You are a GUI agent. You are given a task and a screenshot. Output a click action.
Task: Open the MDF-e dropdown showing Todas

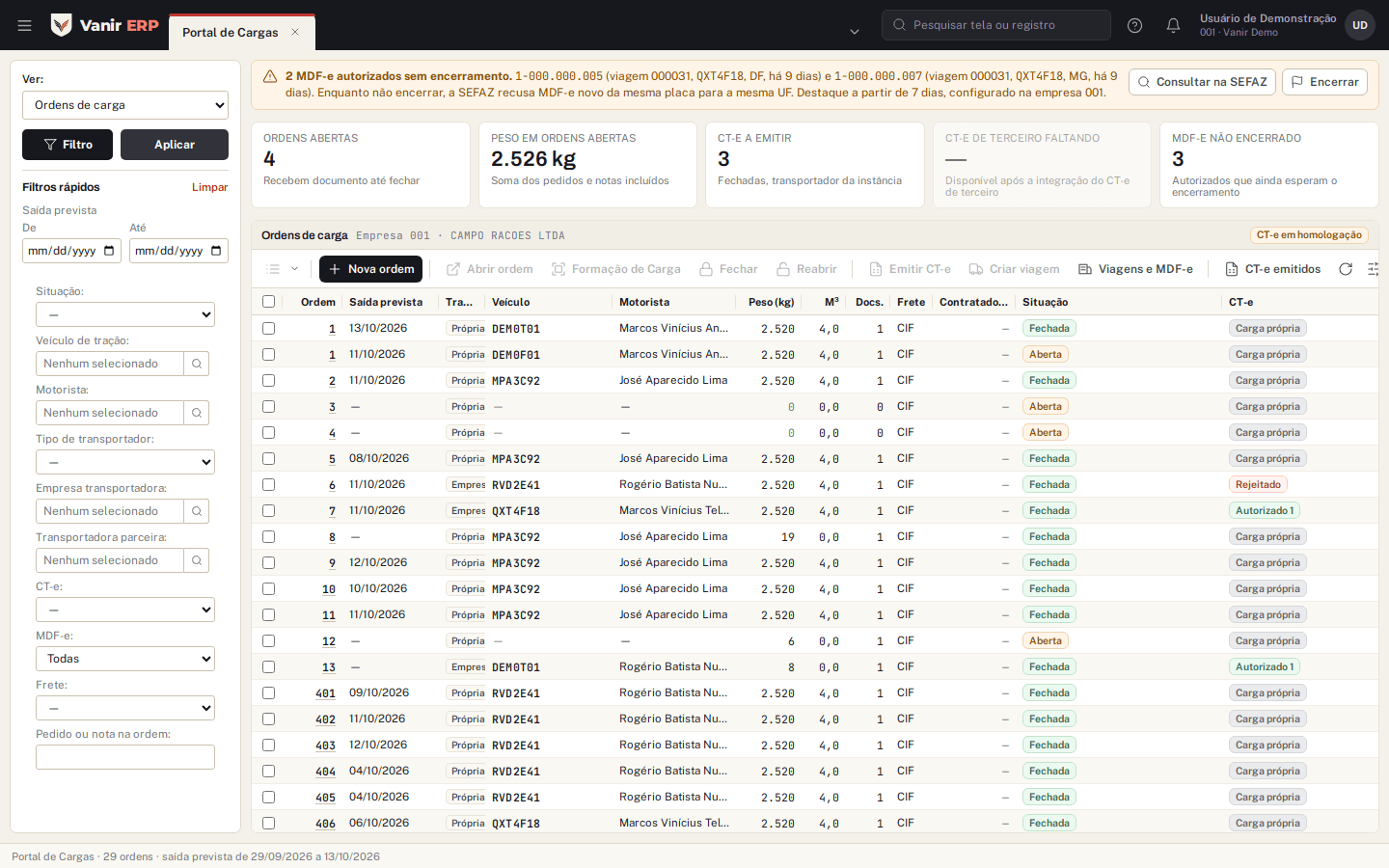[125, 659]
